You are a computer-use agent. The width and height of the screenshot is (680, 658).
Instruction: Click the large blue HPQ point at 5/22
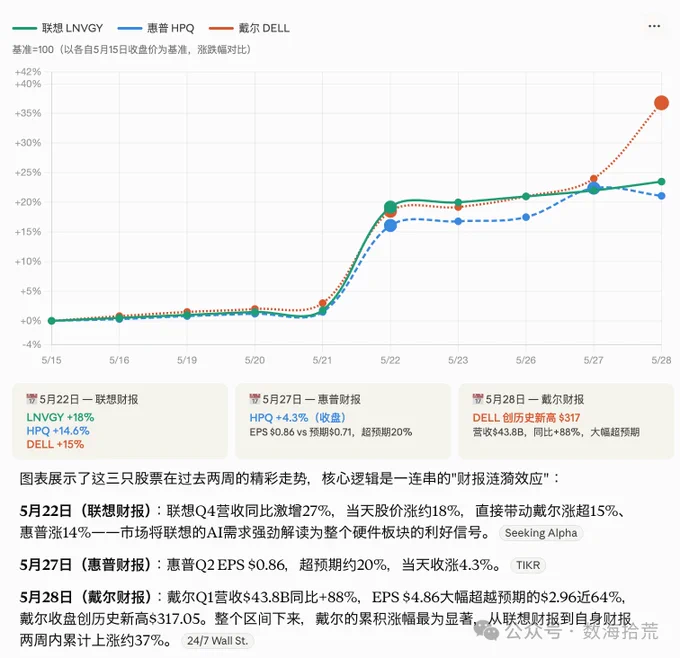[390, 226]
